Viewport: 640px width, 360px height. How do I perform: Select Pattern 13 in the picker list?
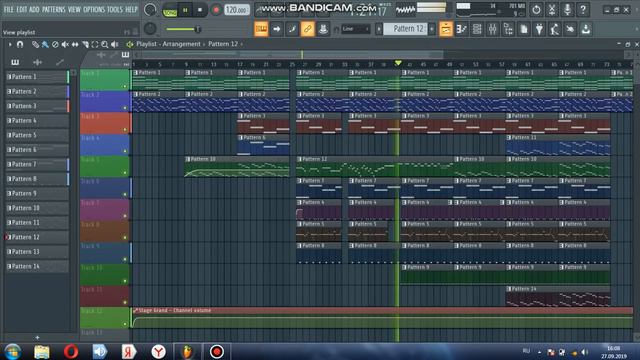(x=36, y=252)
